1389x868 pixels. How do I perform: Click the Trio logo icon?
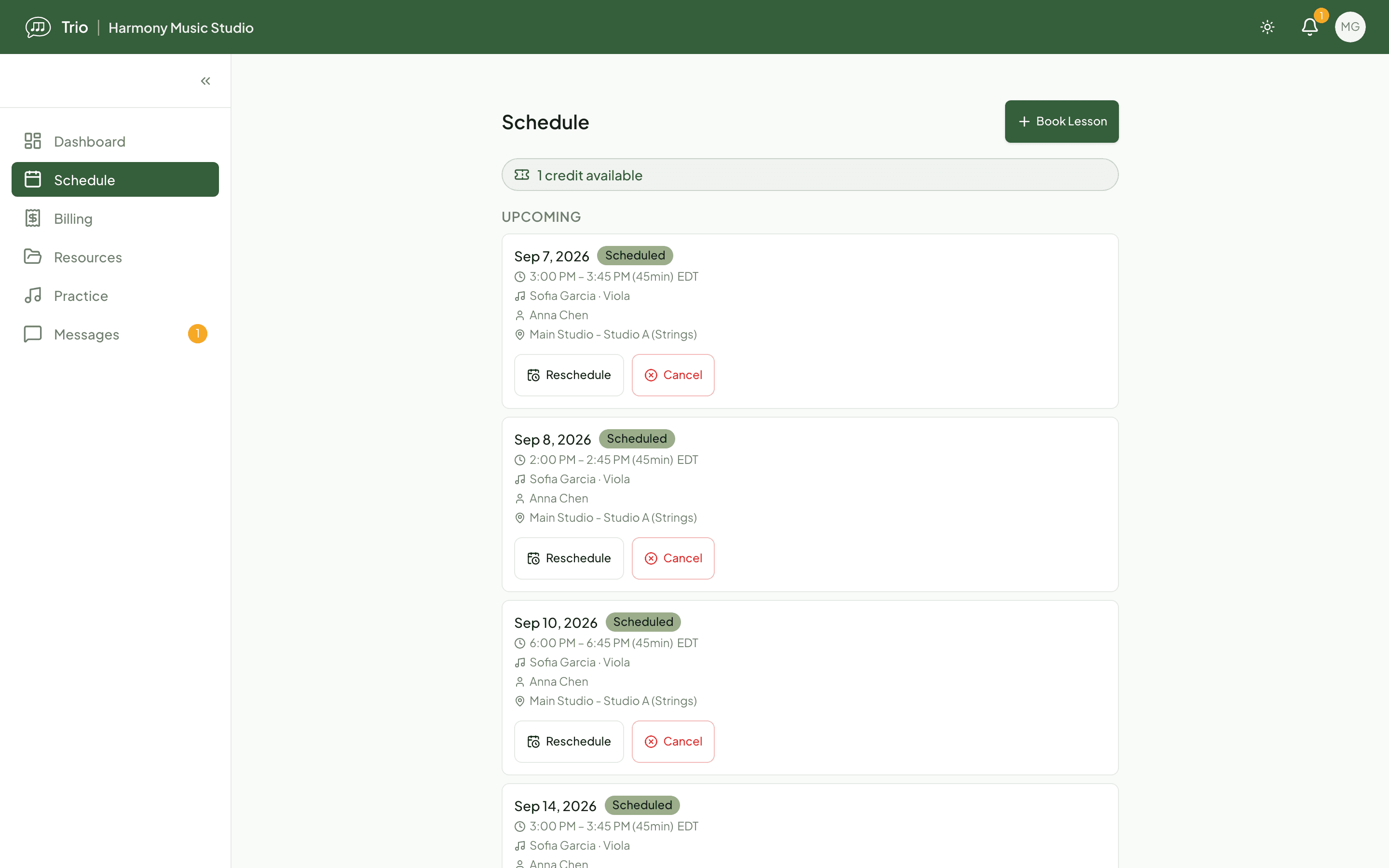pyautogui.click(x=38, y=27)
